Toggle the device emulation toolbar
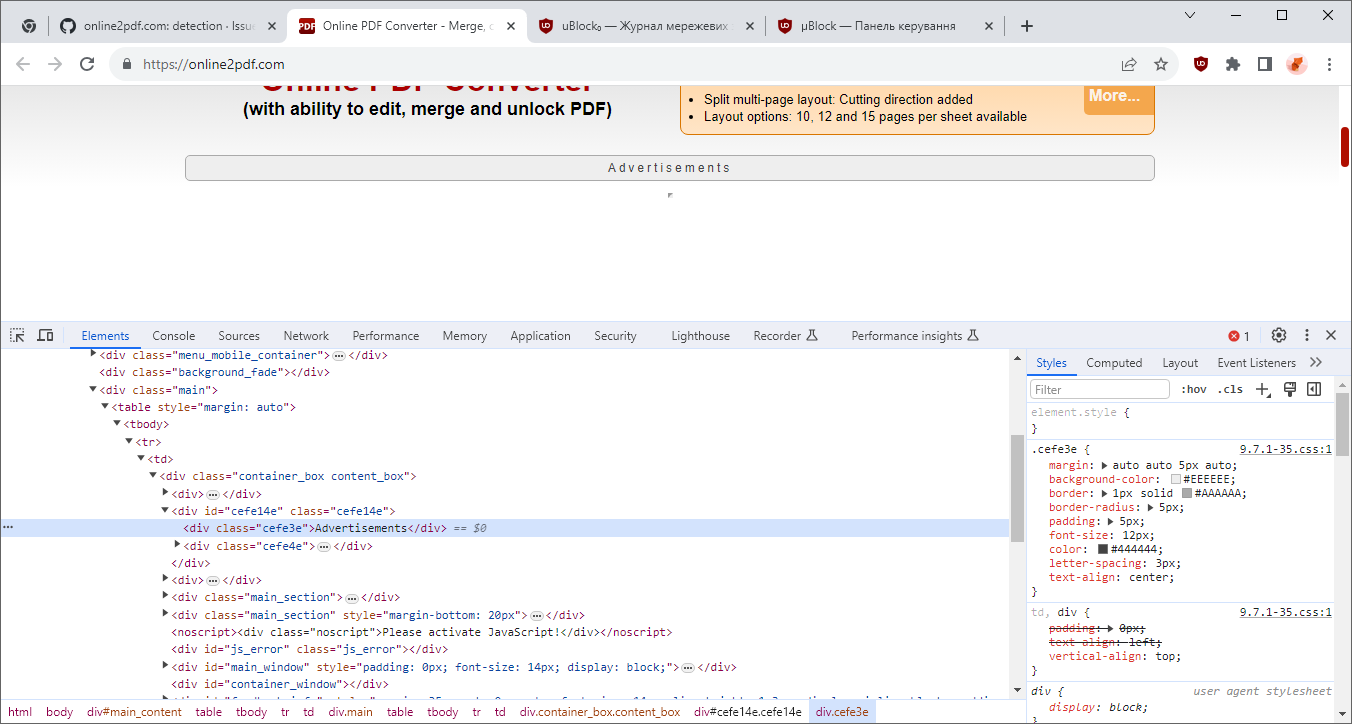Image resolution: width=1352 pixels, height=724 pixels. [x=45, y=335]
